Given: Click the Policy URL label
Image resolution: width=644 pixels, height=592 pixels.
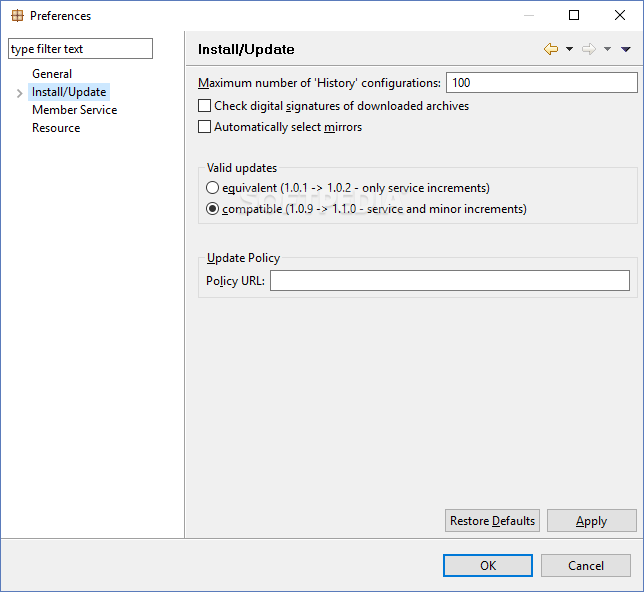Looking at the screenshot, I should pos(235,281).
